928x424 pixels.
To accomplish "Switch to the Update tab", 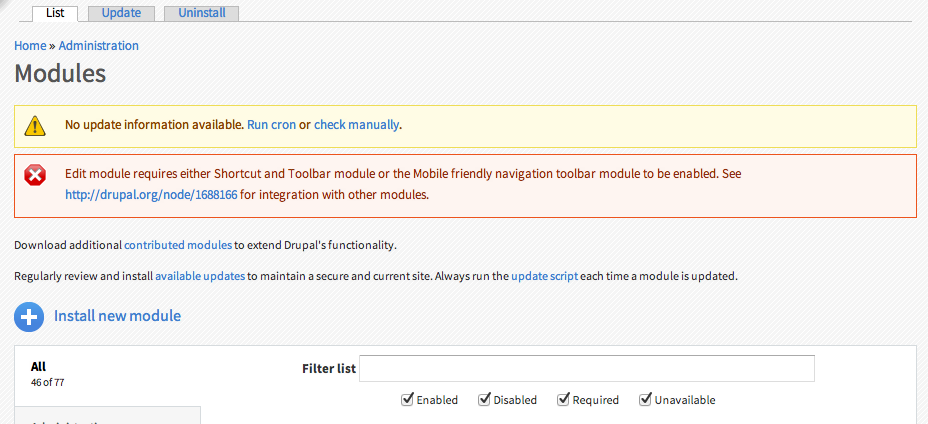I will [x=121, y=13].
